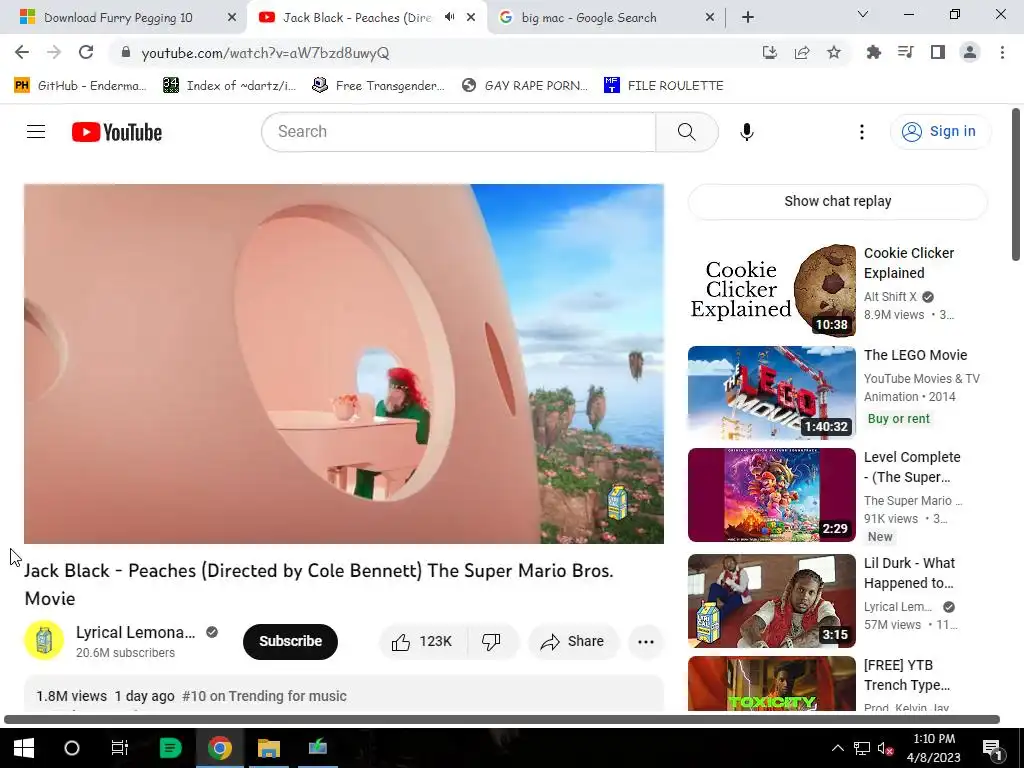1024x768 pixels.
Task: Reload the current page
Action: (86, 53)
